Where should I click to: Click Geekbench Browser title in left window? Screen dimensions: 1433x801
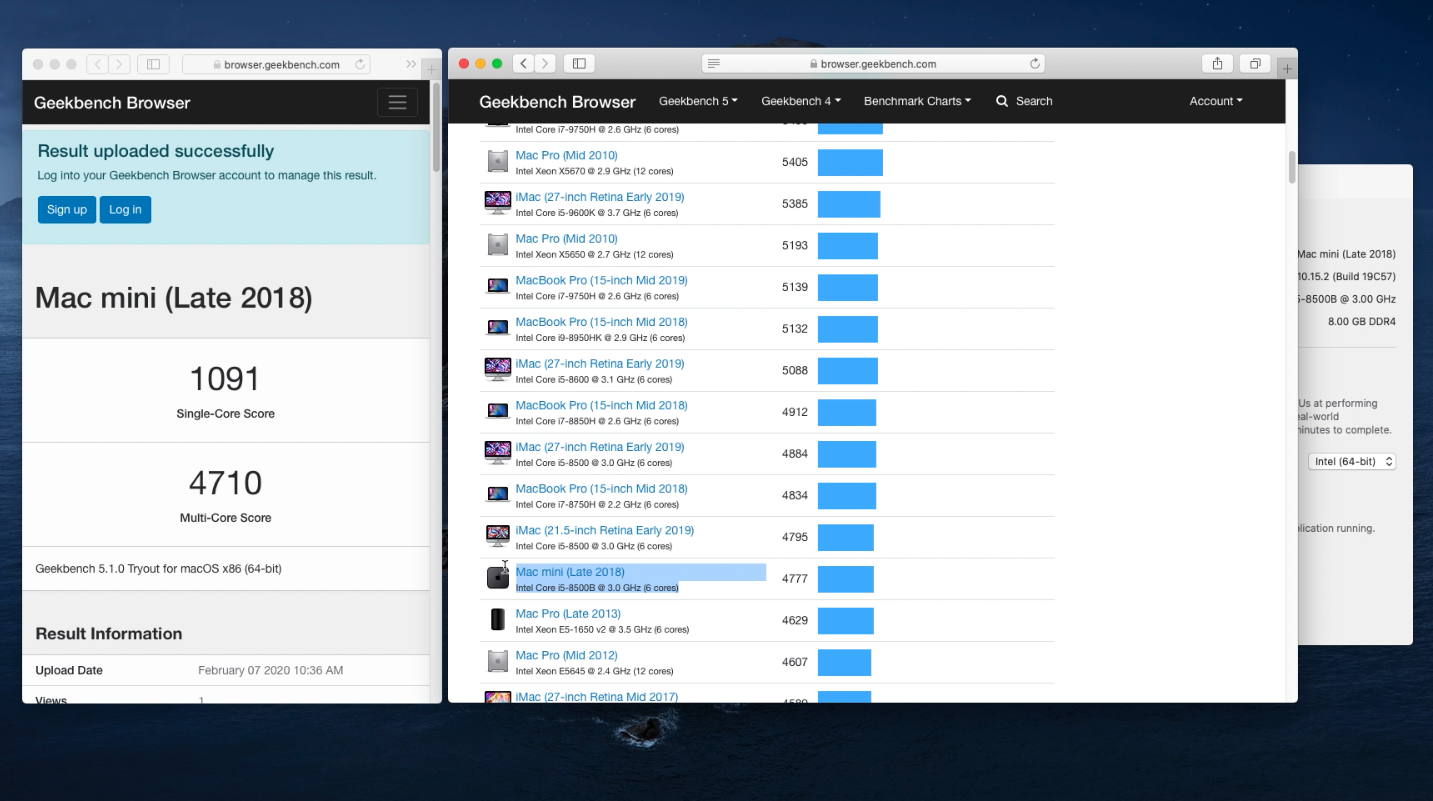click(x=112, y=103)
